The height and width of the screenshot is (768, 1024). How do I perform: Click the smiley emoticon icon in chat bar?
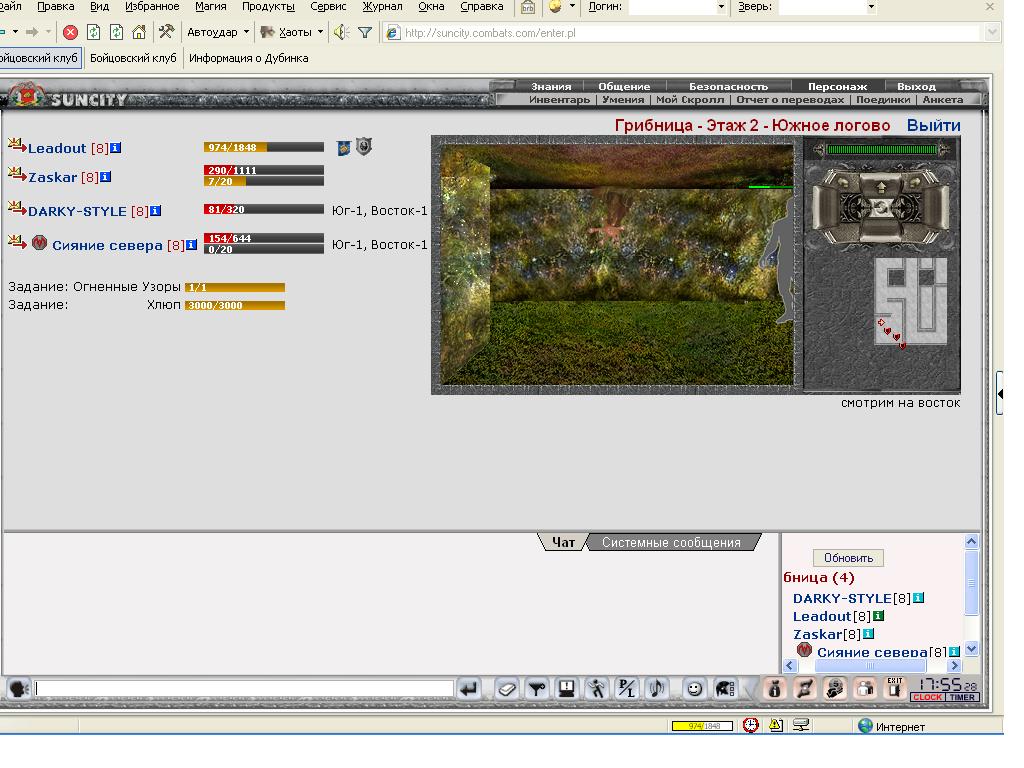point(694,688)
